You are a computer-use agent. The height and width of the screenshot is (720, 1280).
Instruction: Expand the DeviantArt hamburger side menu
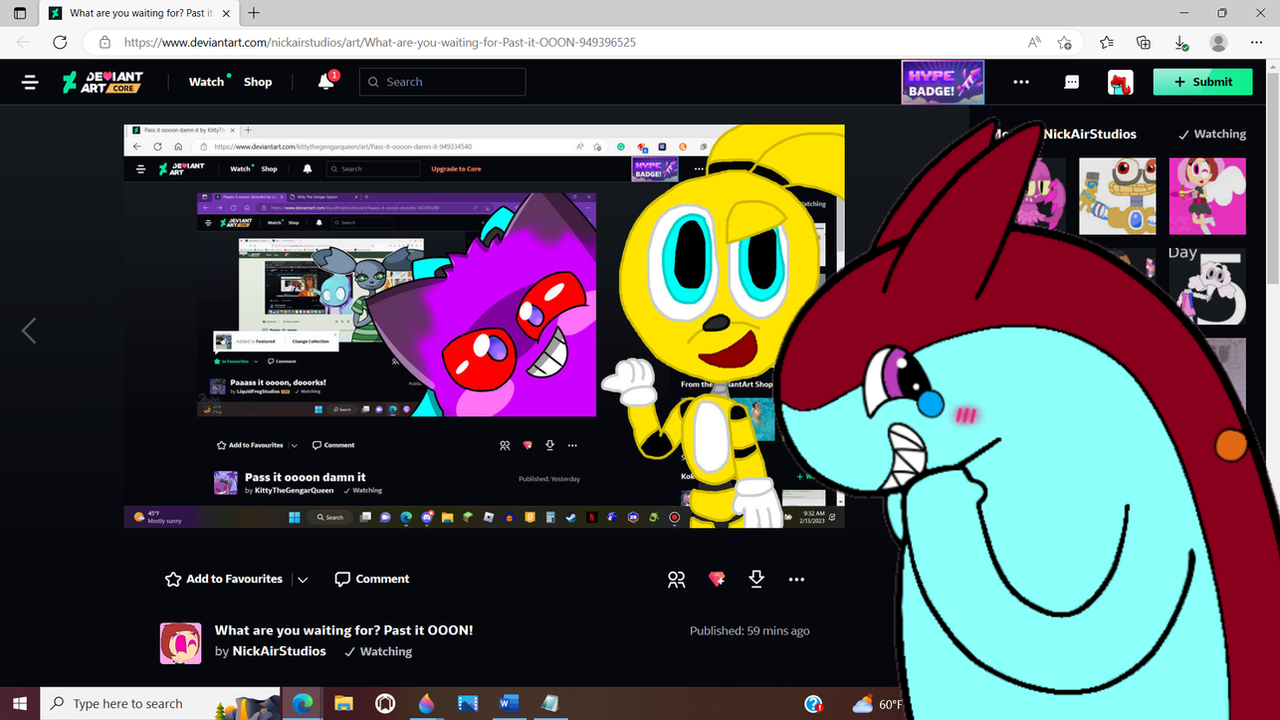[30, 82]
